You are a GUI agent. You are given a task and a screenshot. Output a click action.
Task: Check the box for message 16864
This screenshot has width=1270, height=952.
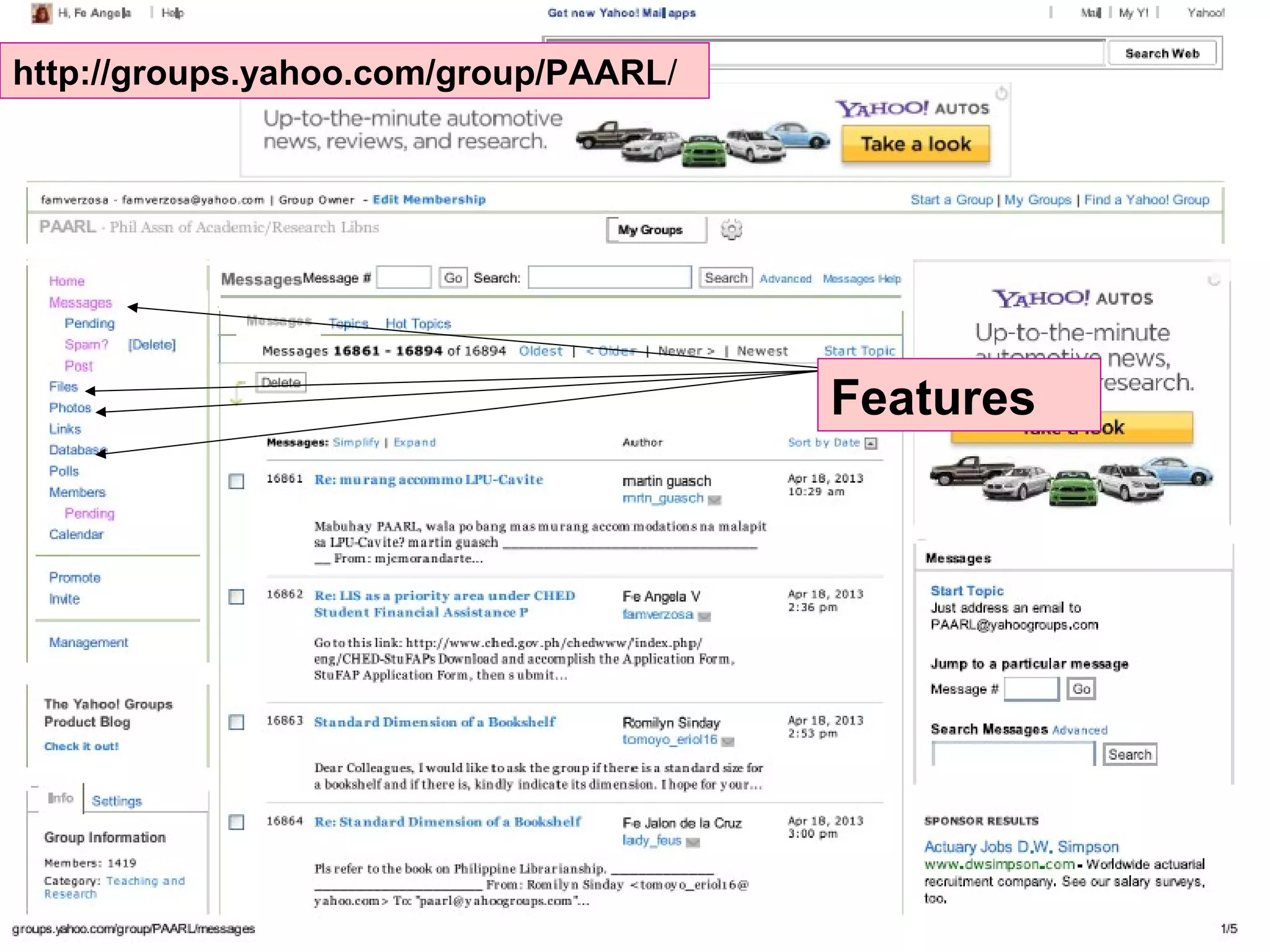[236, 822]
